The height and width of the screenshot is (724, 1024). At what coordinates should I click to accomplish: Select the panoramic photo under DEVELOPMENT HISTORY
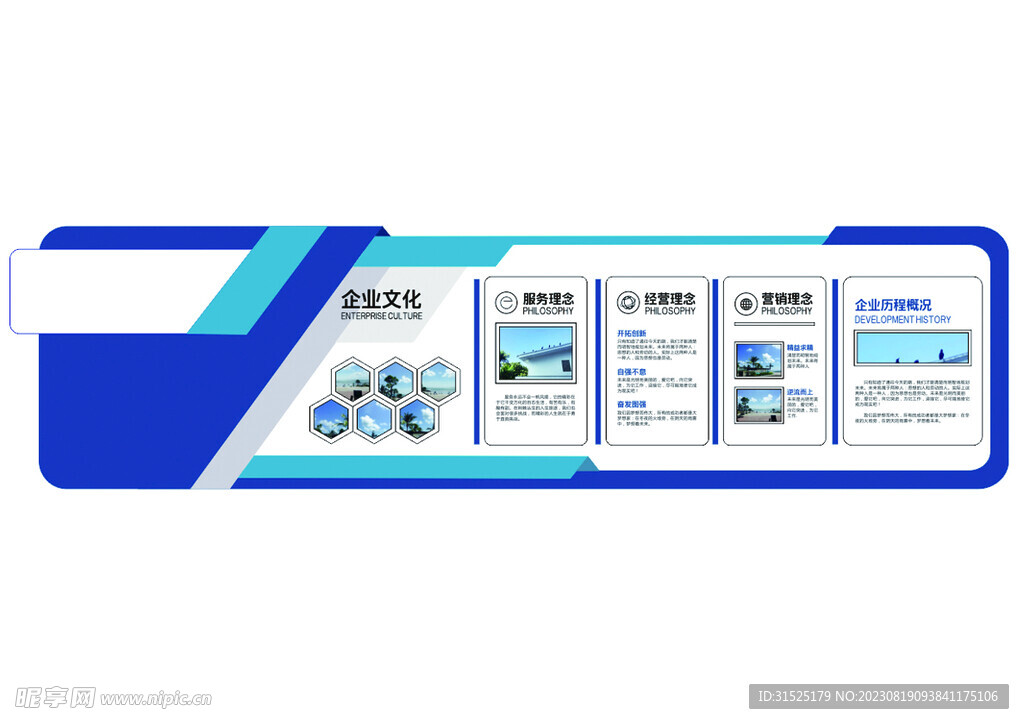tap(912, 347)
